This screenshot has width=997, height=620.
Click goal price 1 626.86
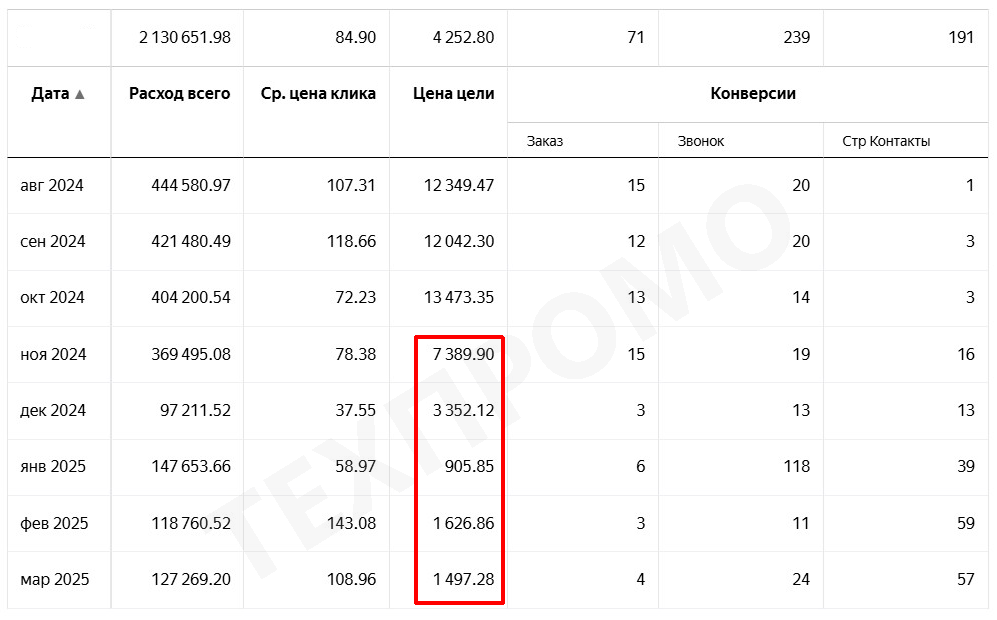click(464, 523)
